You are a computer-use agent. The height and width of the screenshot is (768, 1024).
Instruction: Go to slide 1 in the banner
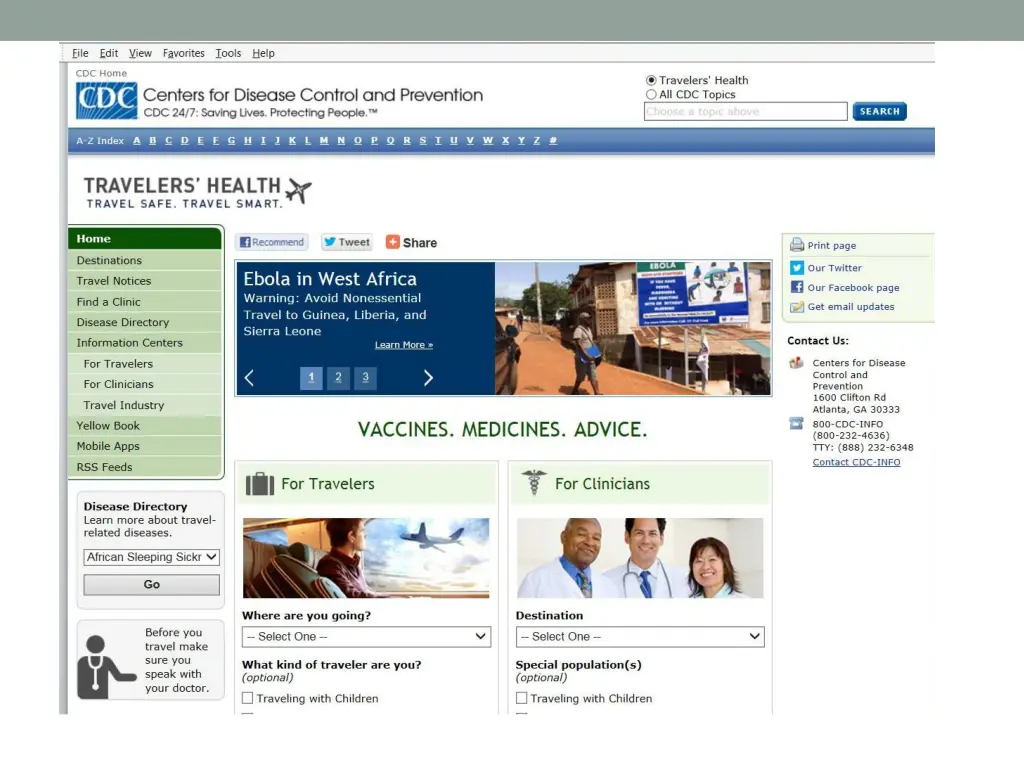pyautogui.click(x=312, y=377)
